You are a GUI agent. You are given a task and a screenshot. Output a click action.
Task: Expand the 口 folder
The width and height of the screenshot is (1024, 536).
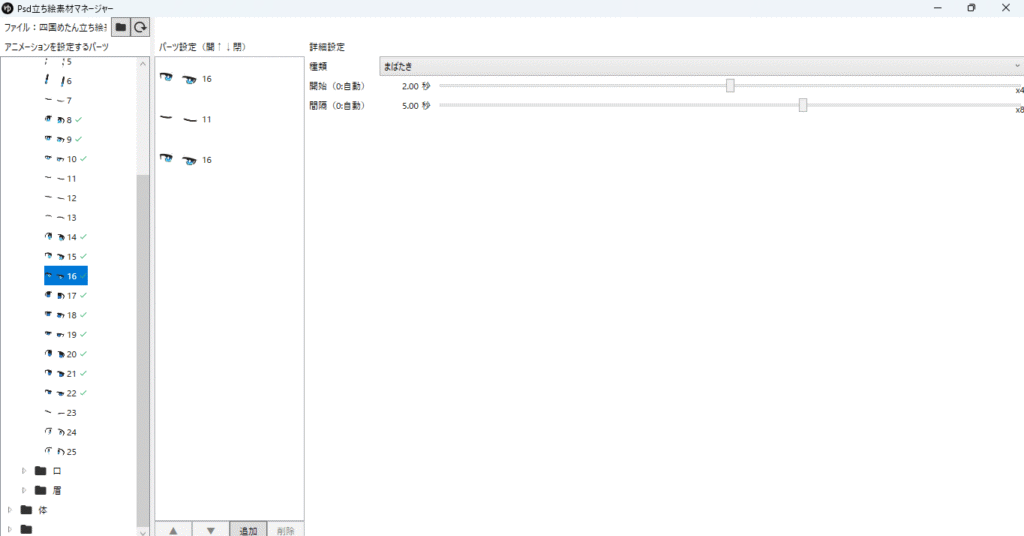click(x=25, y=471)
